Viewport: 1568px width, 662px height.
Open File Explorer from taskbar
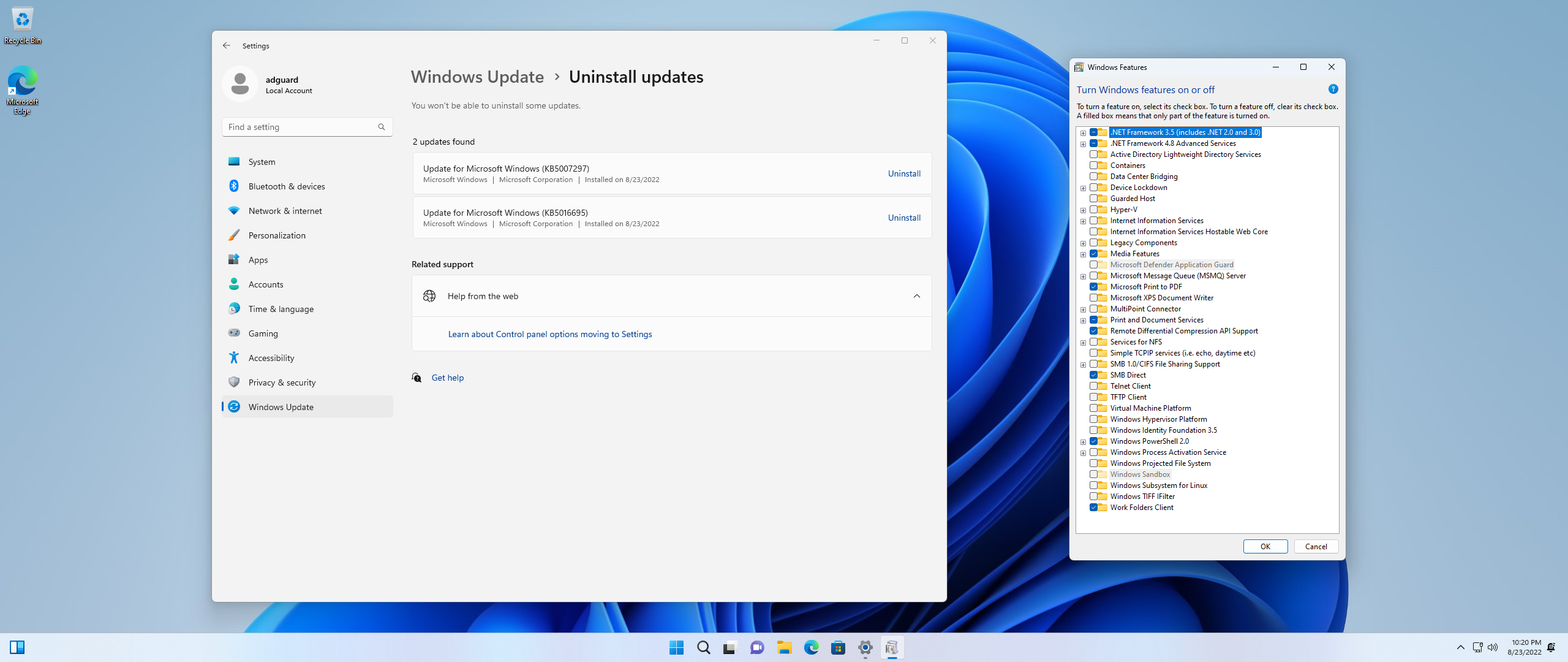(x=785, y=647)
